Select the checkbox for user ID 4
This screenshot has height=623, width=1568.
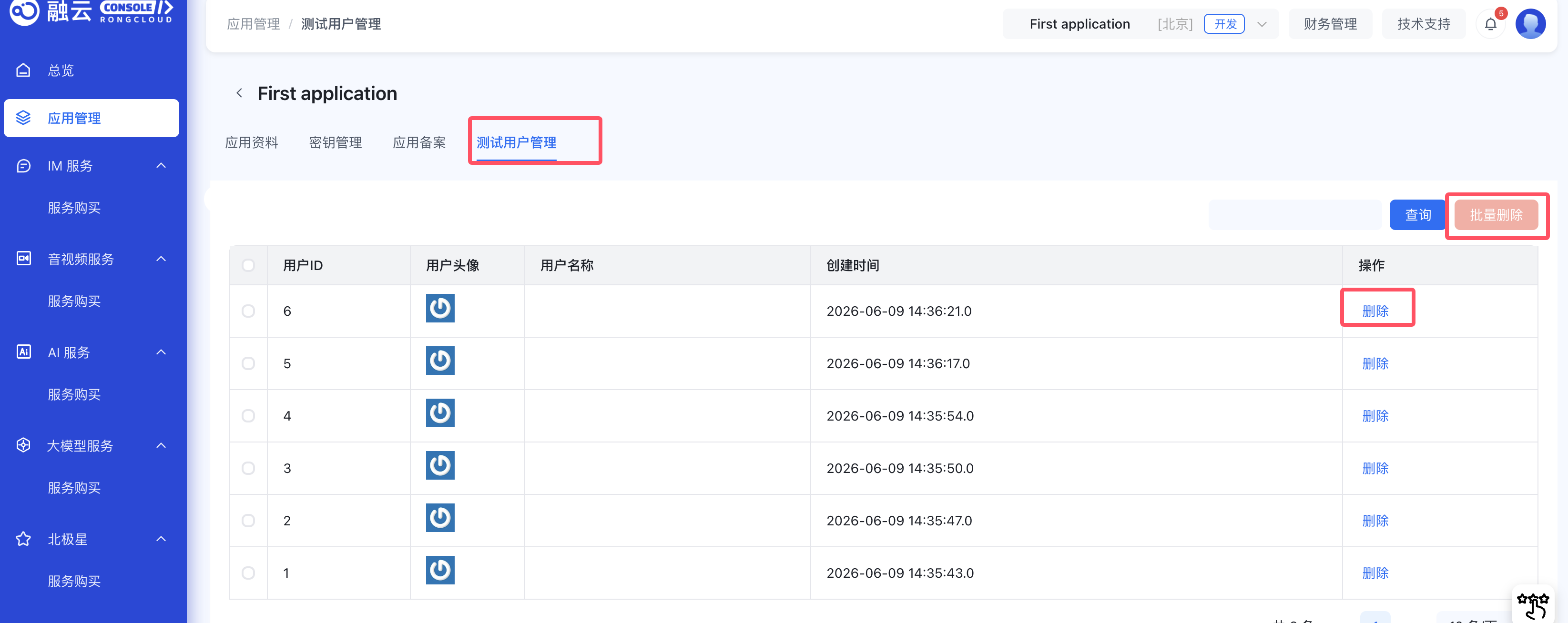248,416
